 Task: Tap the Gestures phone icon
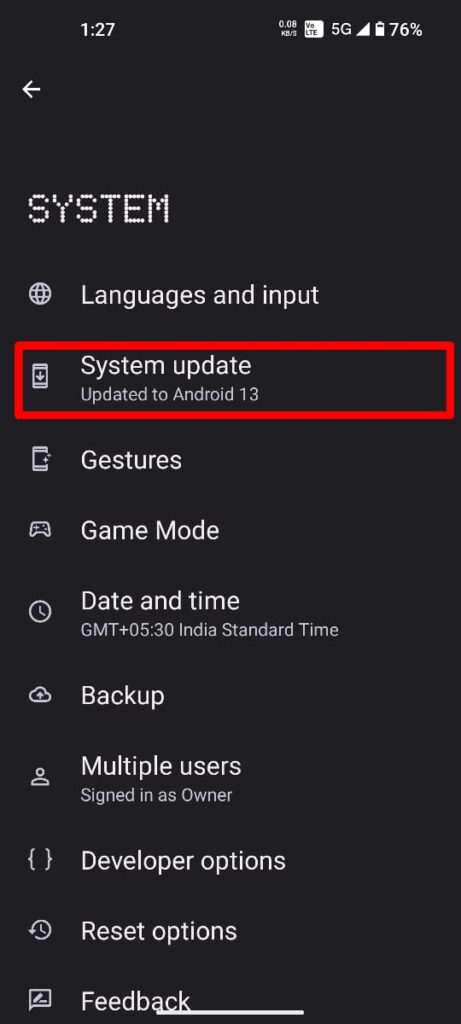coord(40,460)
